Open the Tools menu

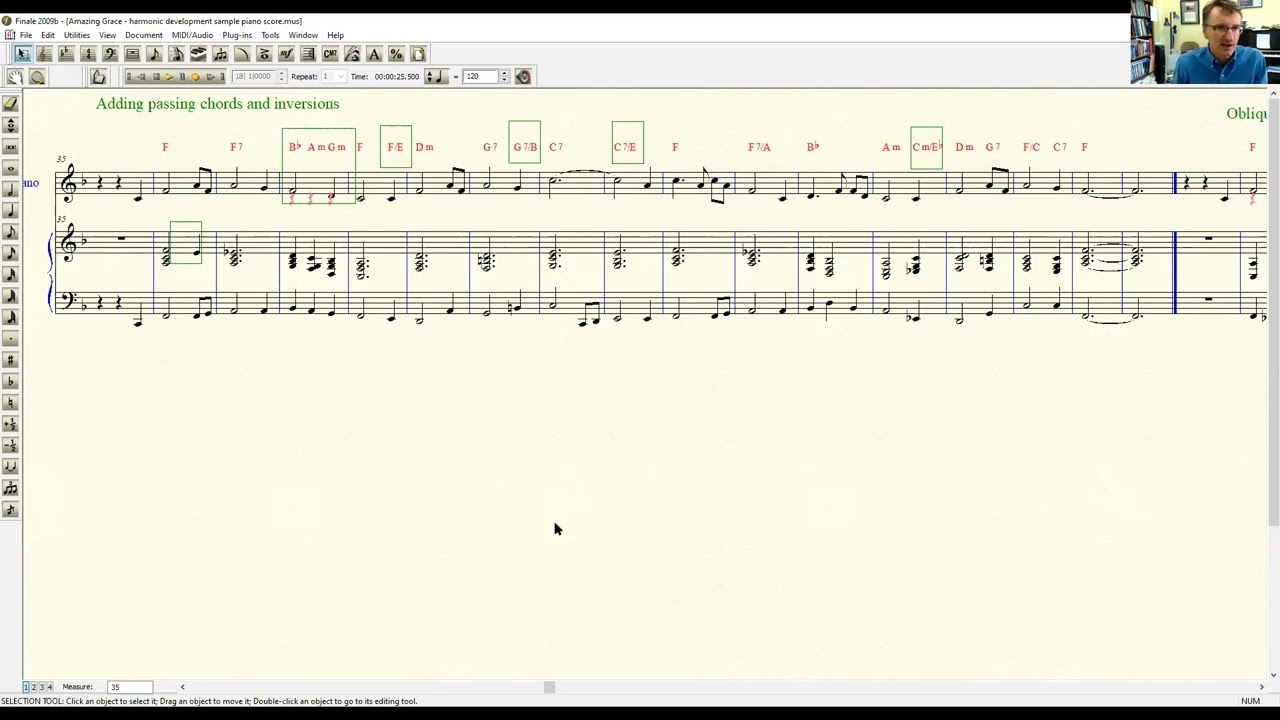pyautogui.click(x=270, y=35)
